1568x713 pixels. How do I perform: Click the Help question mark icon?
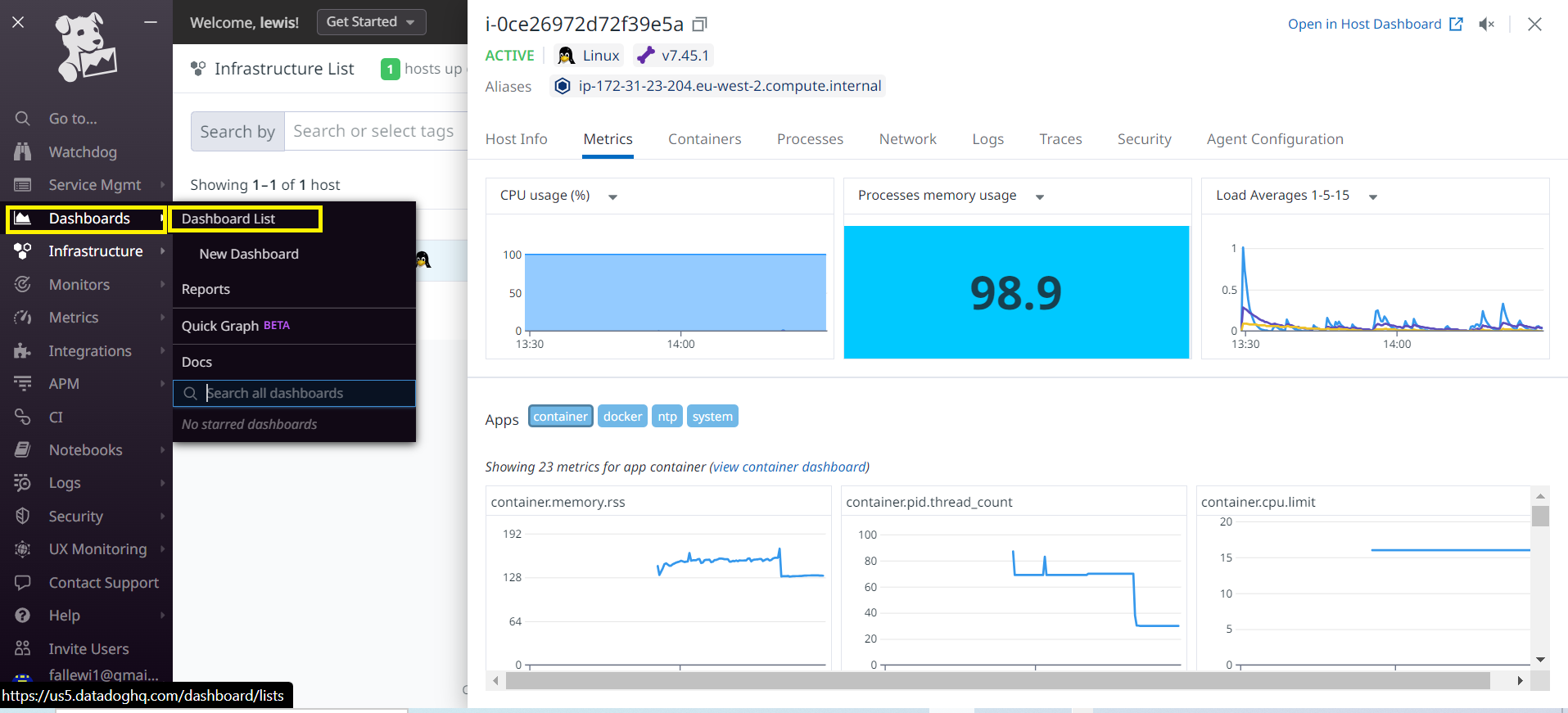(23, 616)
